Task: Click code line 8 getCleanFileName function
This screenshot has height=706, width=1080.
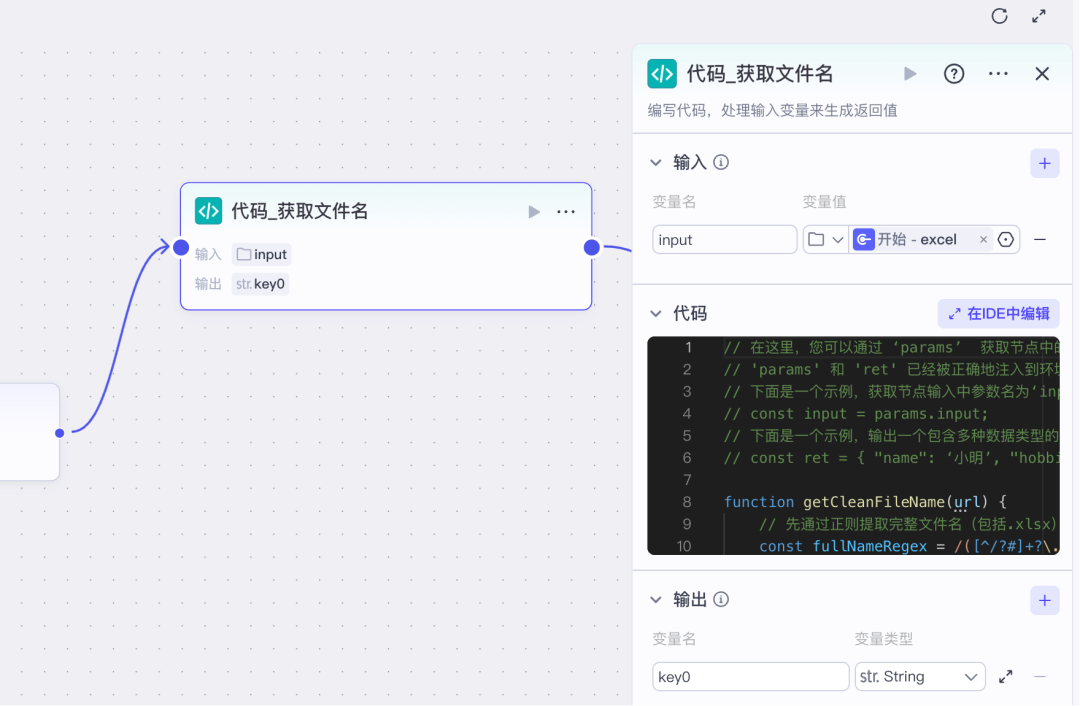Action: [865, 502]
